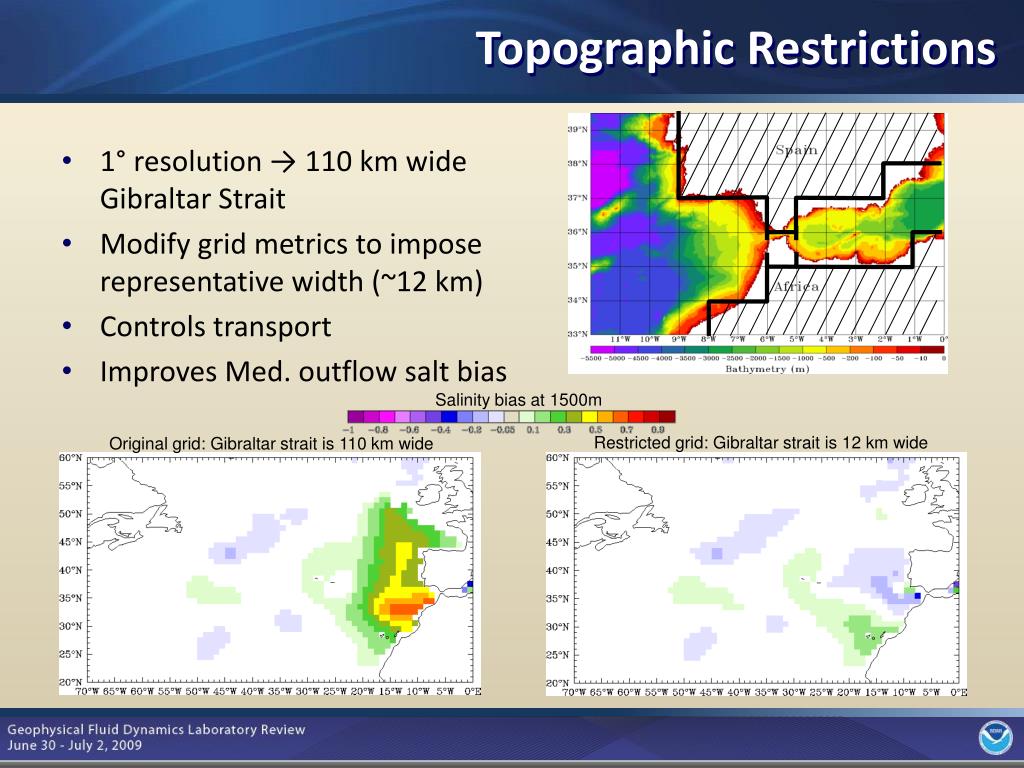Select the restricted grid salinity bias map

[x=756, y=573]
